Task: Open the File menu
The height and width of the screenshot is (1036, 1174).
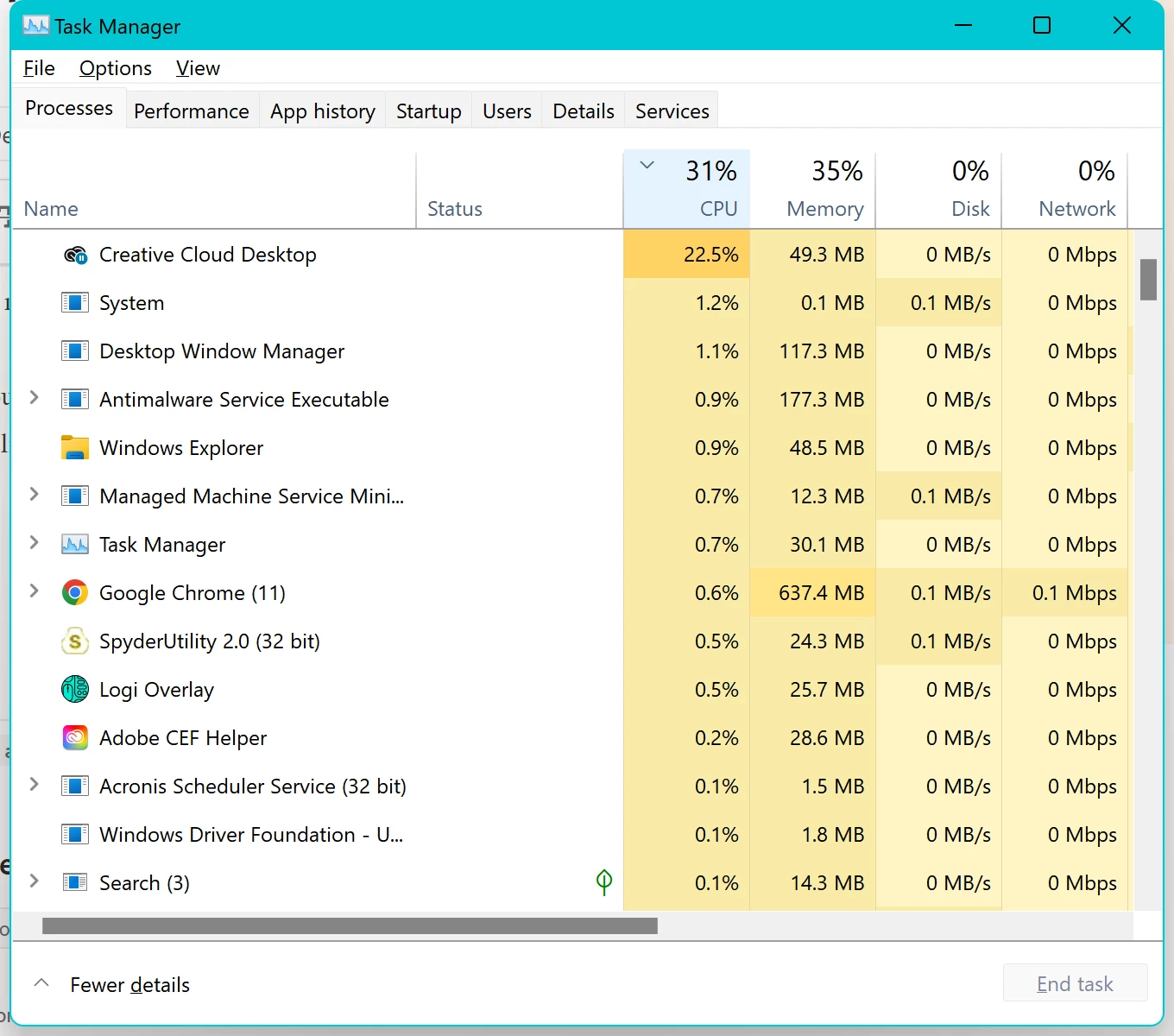Action: pos(40,68)
